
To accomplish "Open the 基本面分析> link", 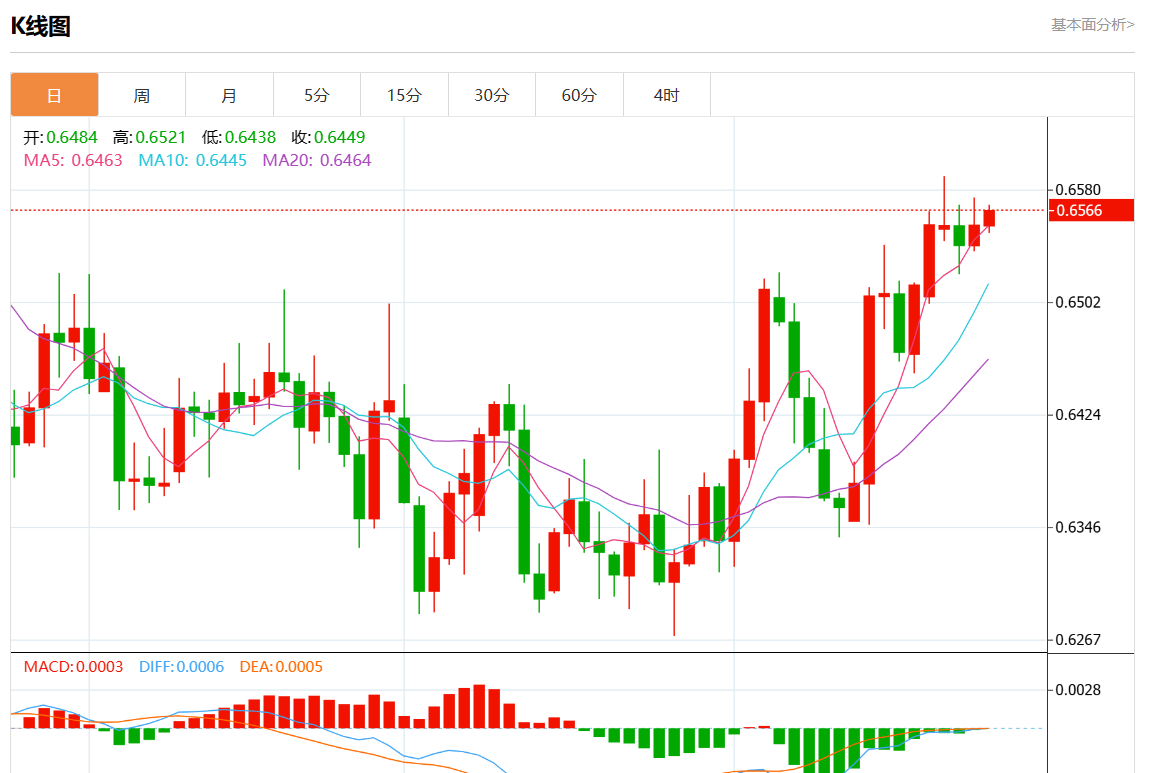I will tap(1092, 24).
